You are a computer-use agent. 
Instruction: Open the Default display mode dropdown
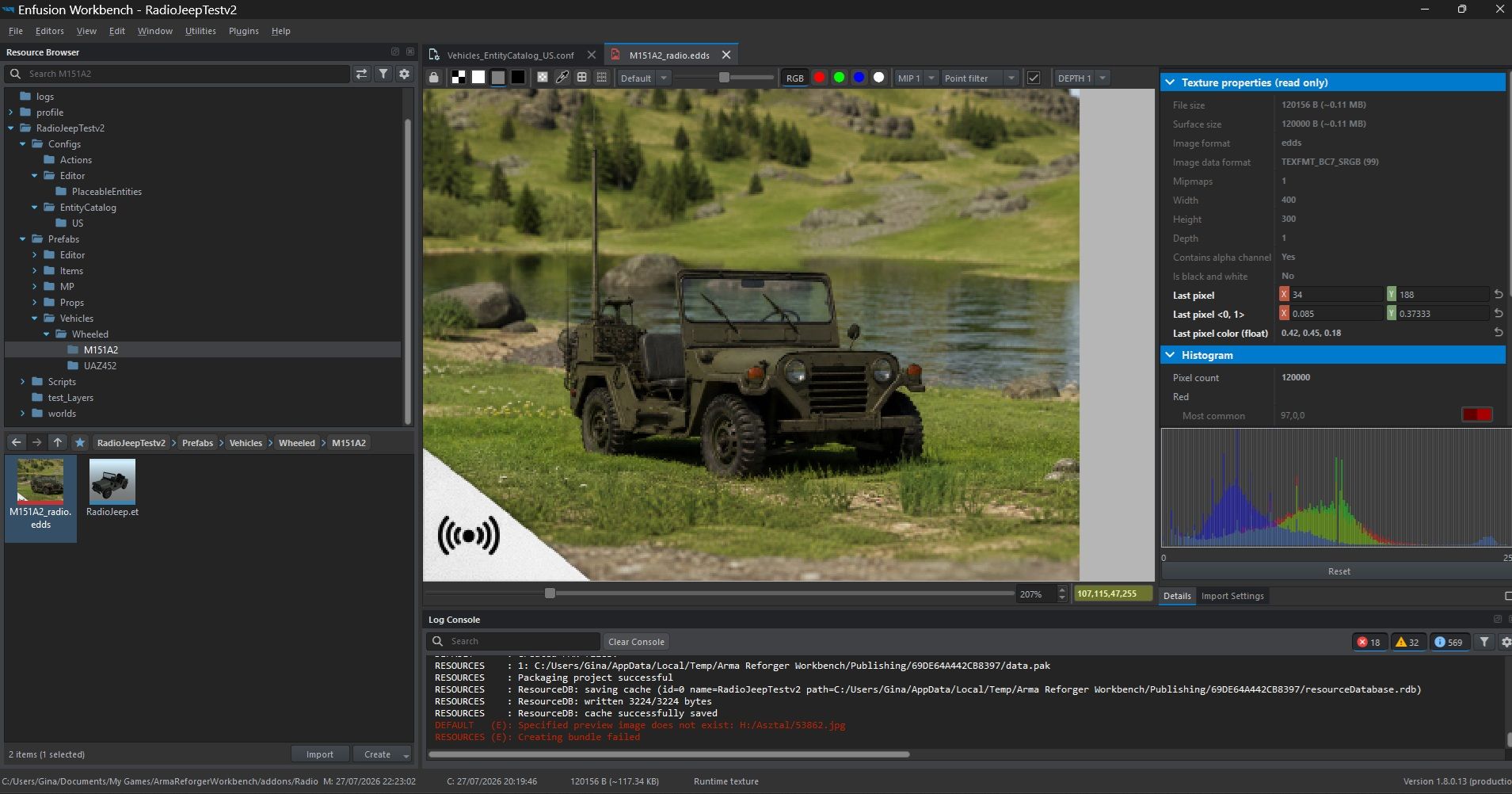644,78
